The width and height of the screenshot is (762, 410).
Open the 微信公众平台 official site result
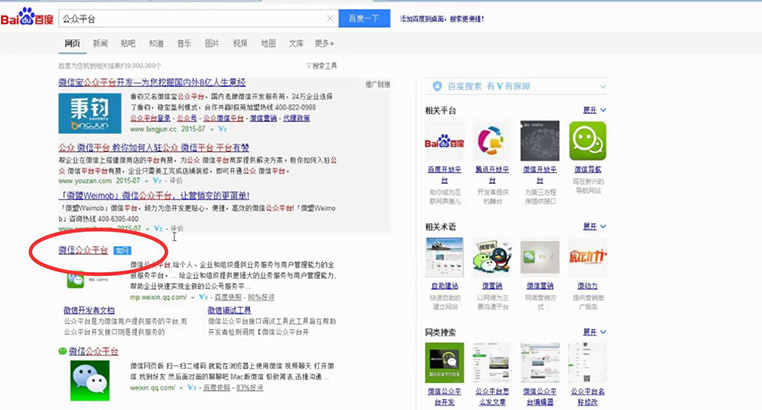83,250
